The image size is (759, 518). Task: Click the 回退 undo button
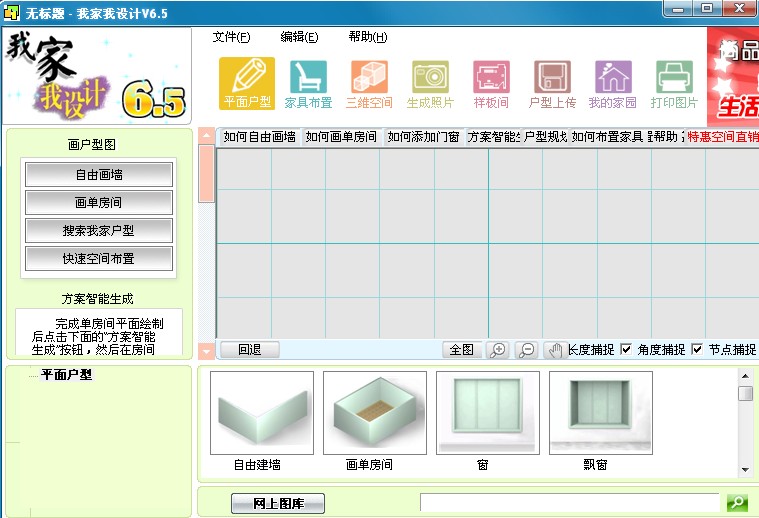pyautogui.click(x=250, y=350)
